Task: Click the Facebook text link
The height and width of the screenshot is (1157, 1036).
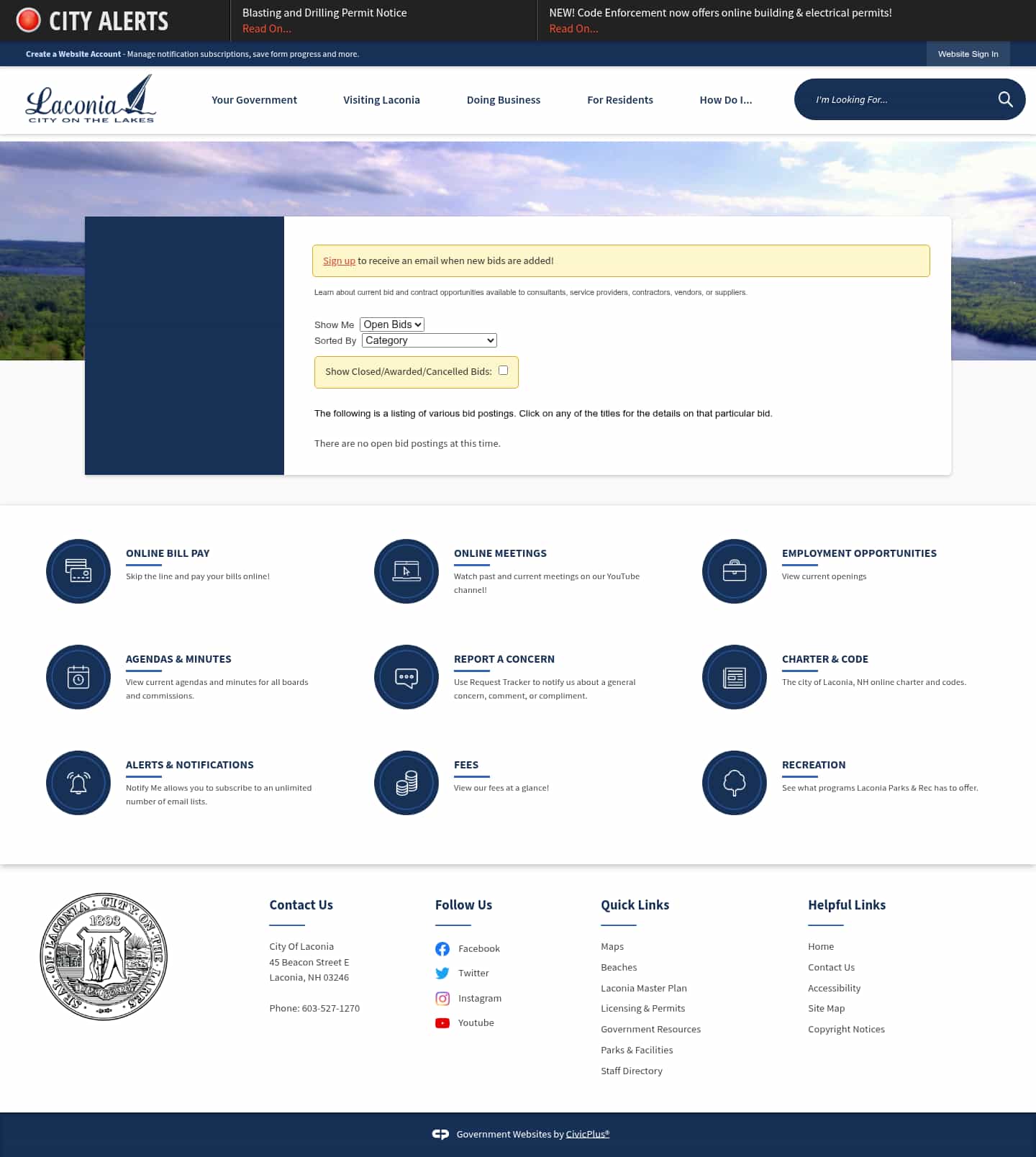Action: [479, 949]
